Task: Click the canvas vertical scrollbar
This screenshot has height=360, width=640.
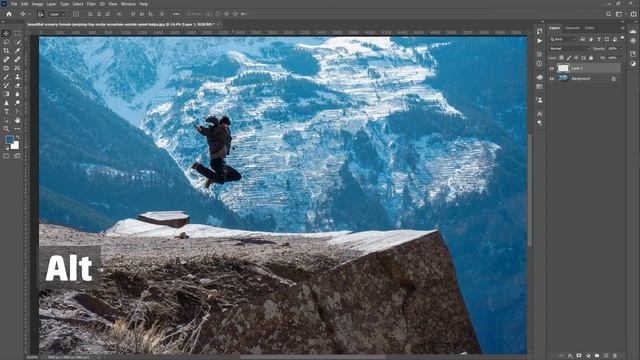Action: click(530, 190)
